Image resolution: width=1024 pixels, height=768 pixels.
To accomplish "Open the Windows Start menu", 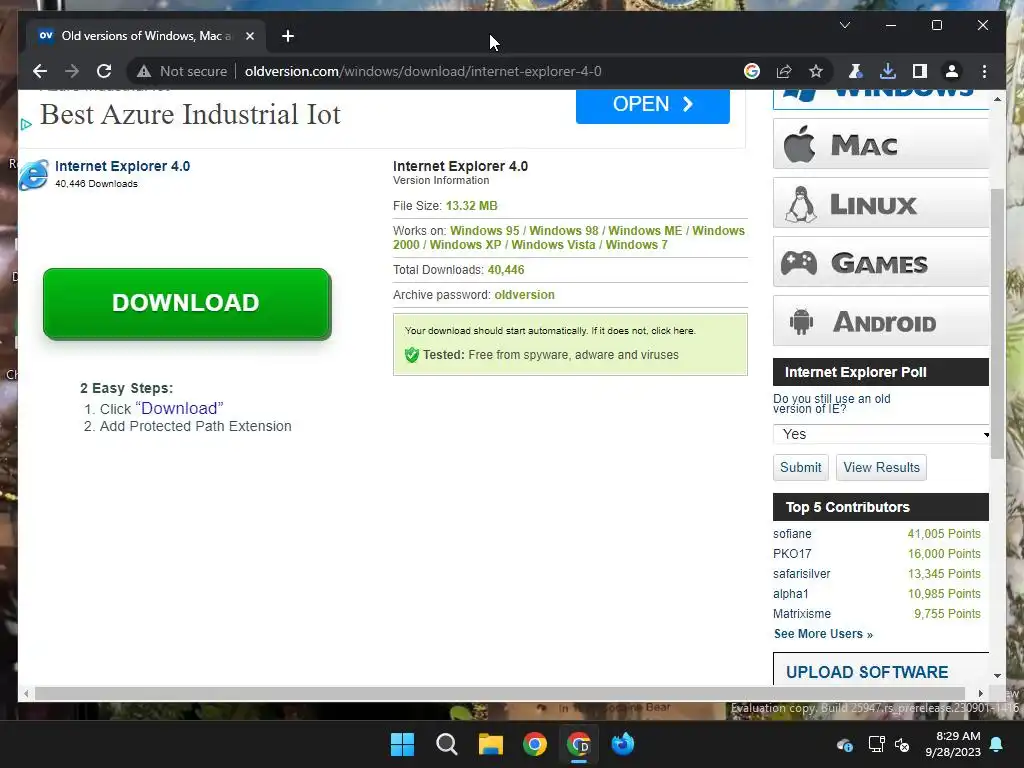I will tap(402, 744).
